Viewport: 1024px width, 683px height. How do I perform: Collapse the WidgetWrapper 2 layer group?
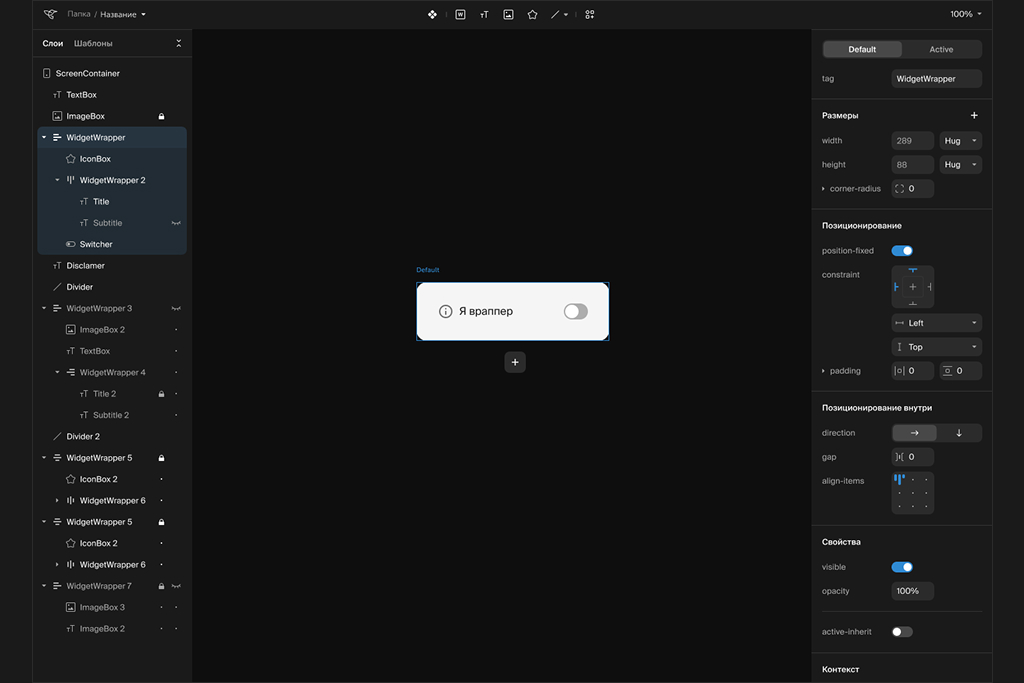[x=57, y=181]
